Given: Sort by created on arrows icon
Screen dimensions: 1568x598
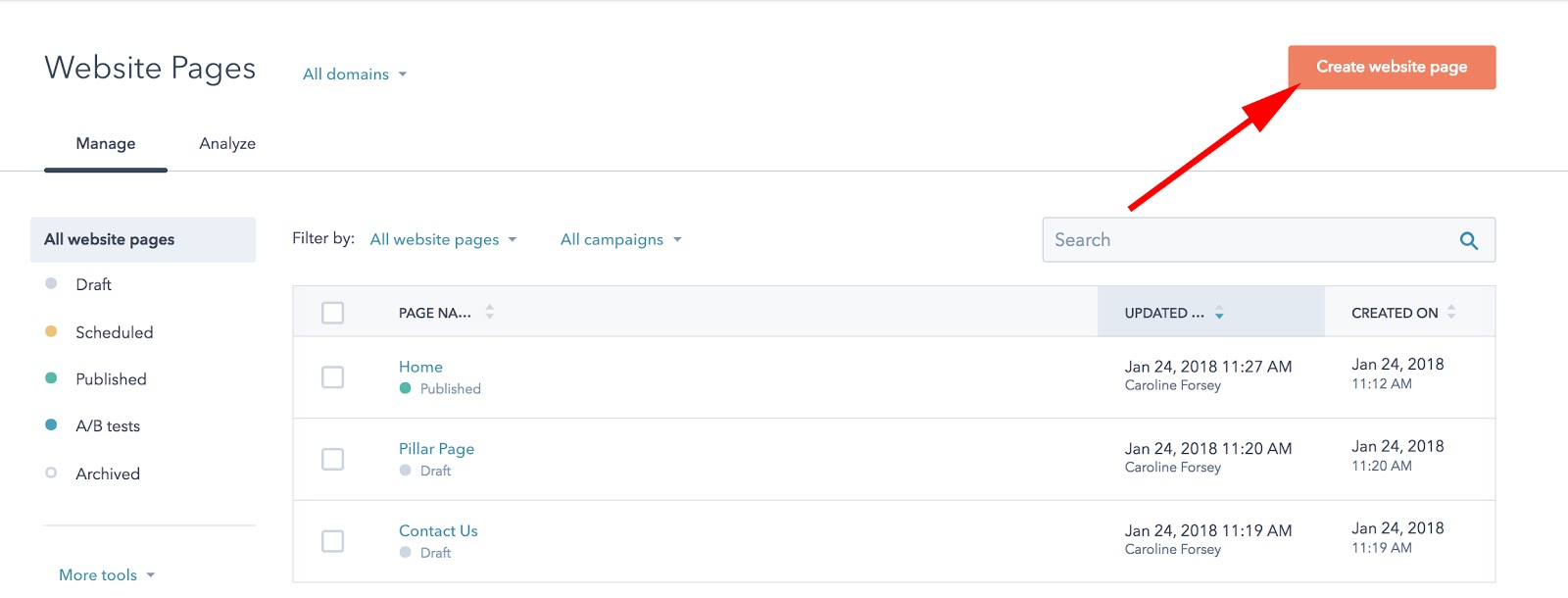Looking at the screenshot, I should click(1451, 313).
